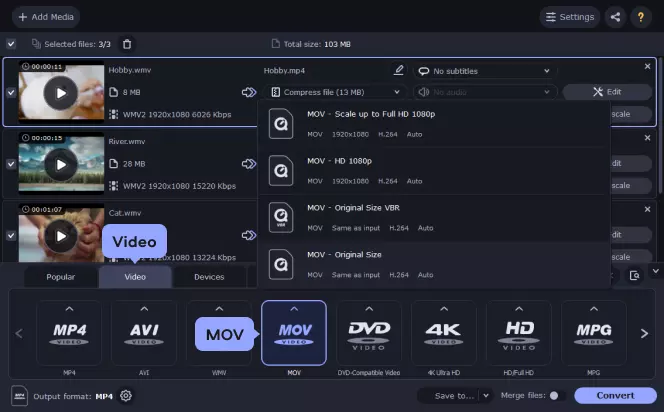Choose the HD/Full HD format icon

pyautogui.click(x=519, y=333)
